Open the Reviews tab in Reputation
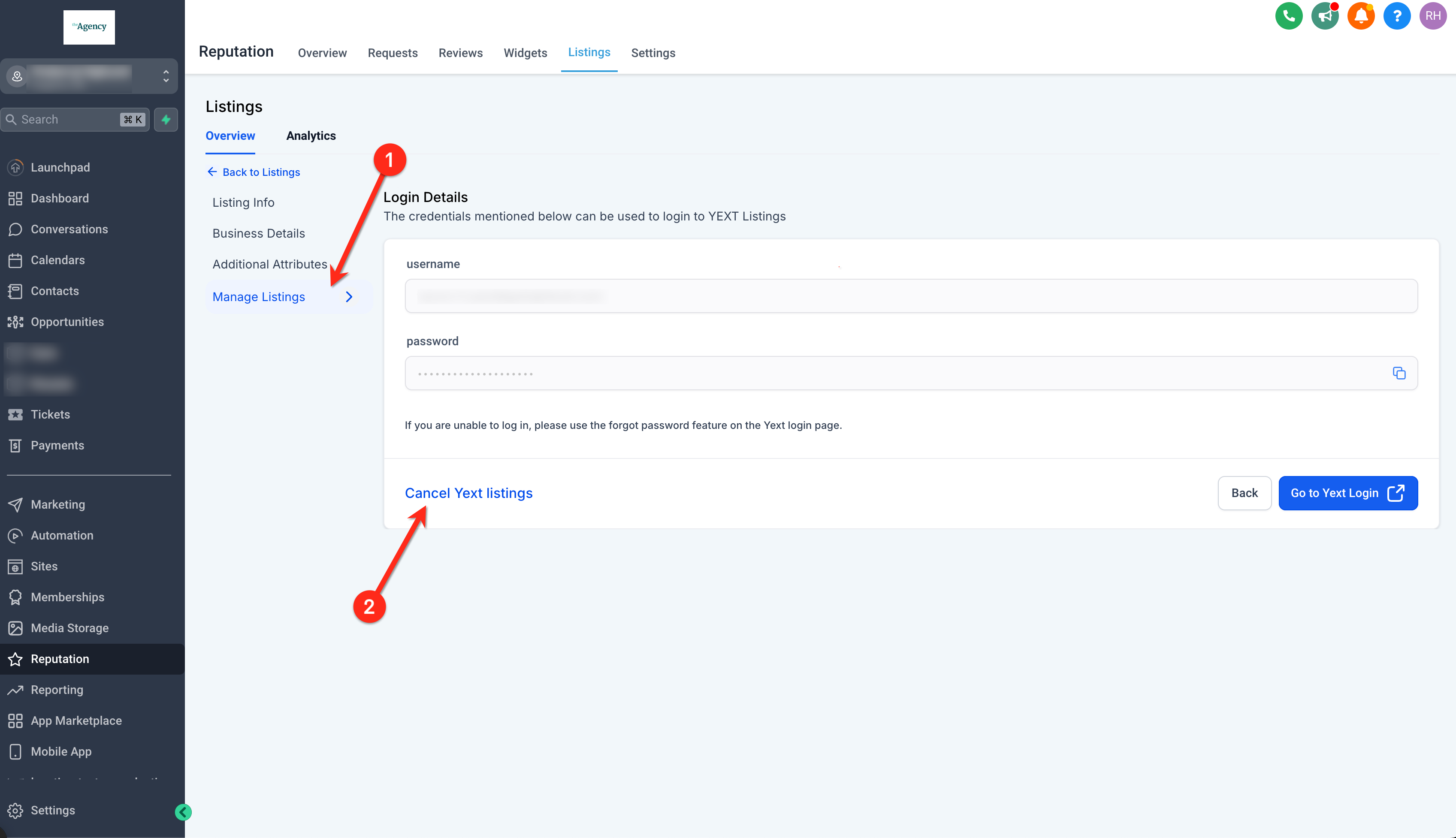Screen dimensions: 1456x838 coord(460,53)
